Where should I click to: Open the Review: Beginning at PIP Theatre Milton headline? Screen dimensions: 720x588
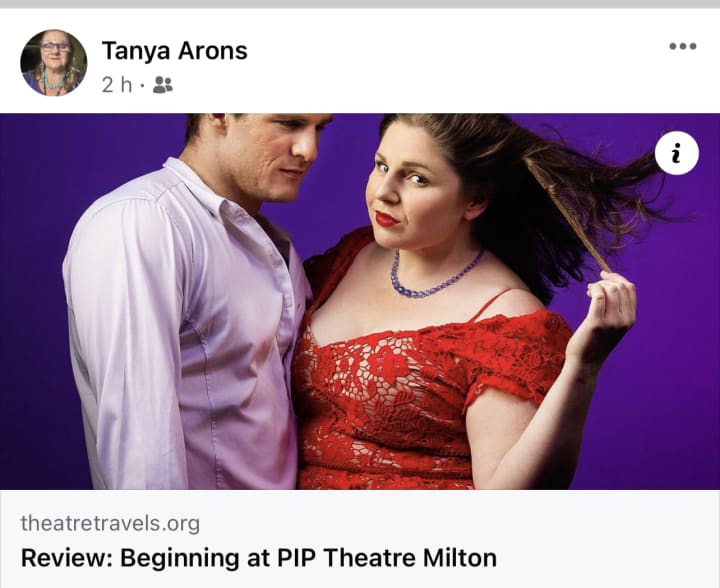pos(259,558)
